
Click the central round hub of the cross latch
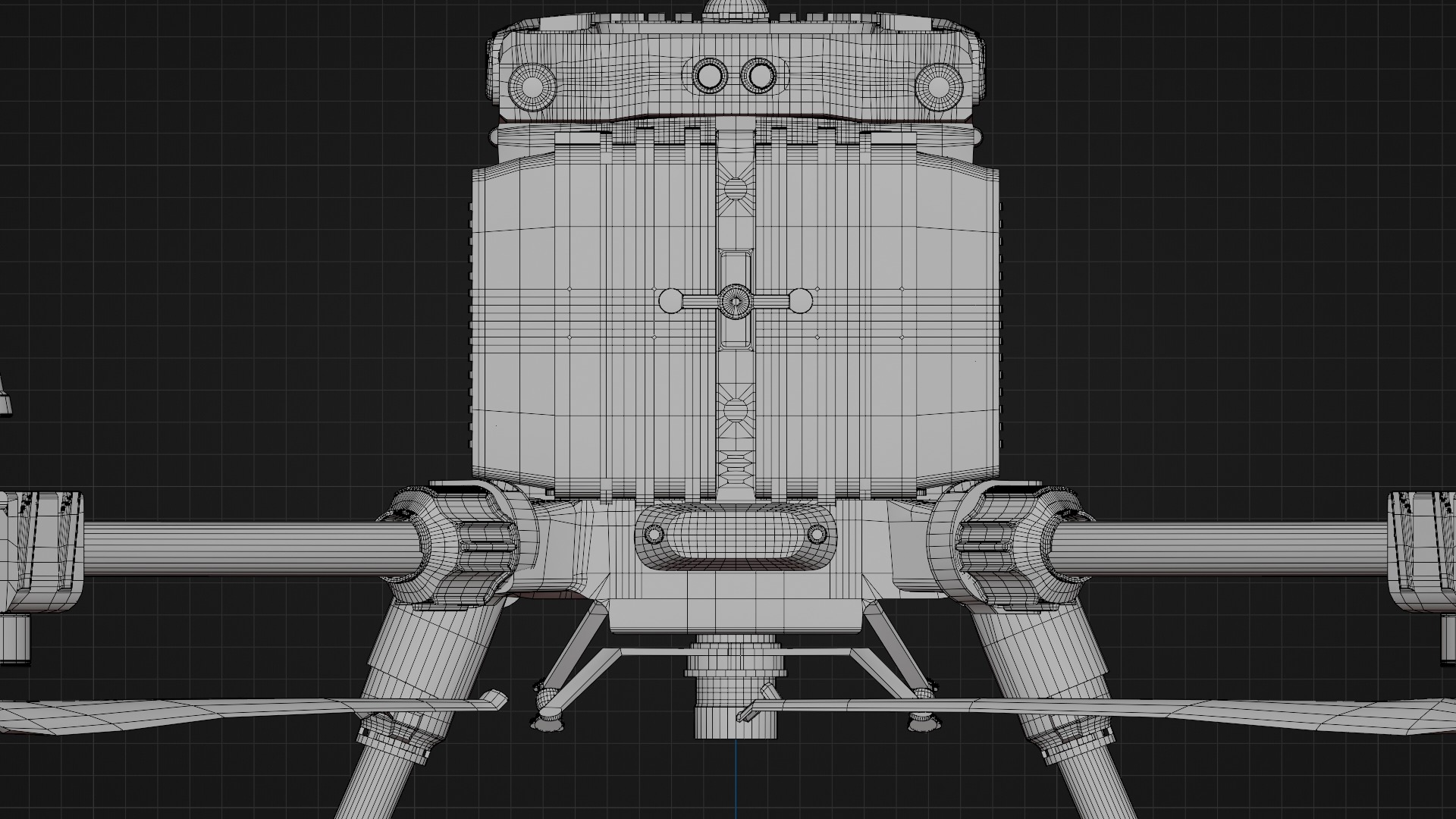pos(735,301)
